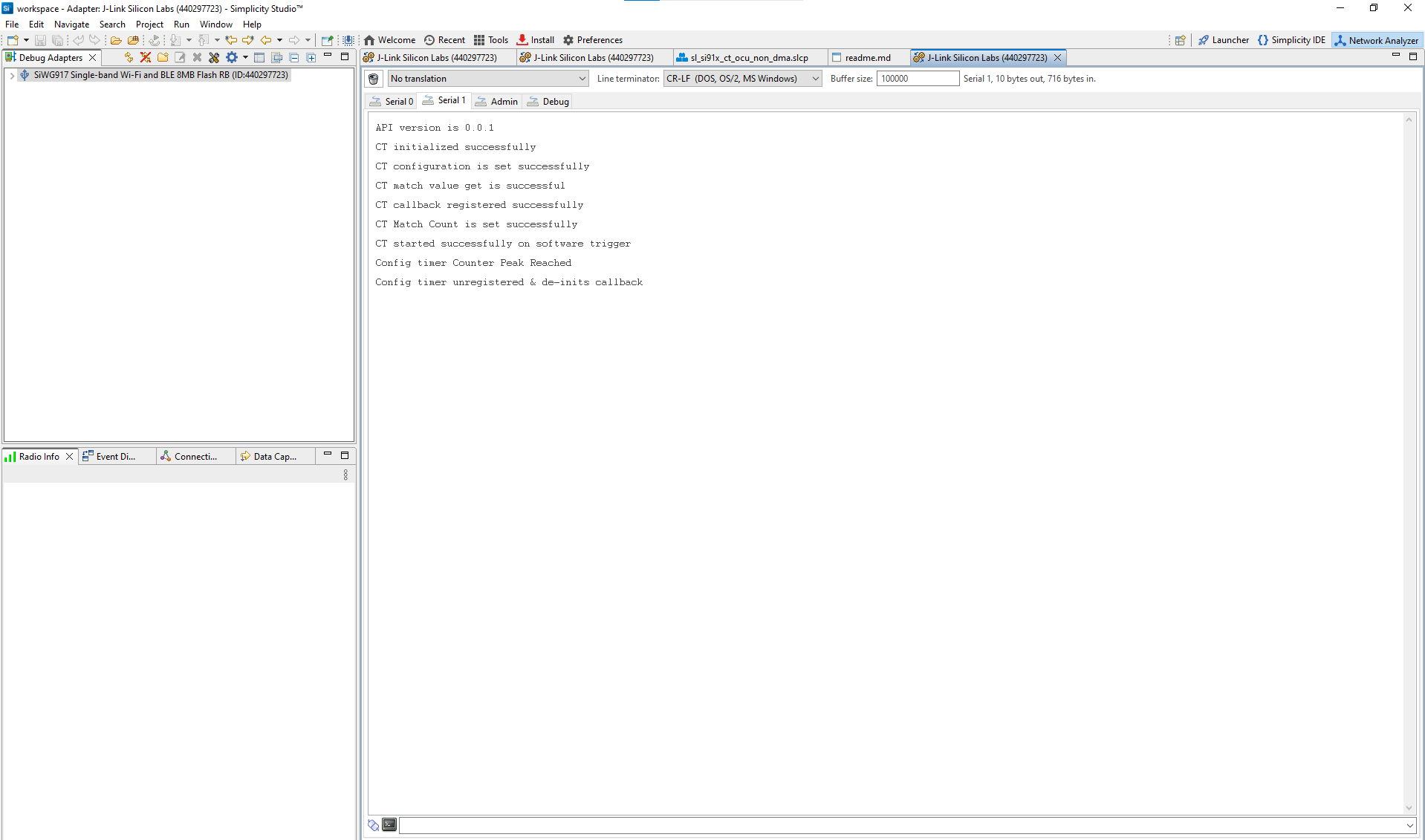Open the Project menu
Screen dimensions: 1425x840
pyautogui.click(x=149, y=25)
